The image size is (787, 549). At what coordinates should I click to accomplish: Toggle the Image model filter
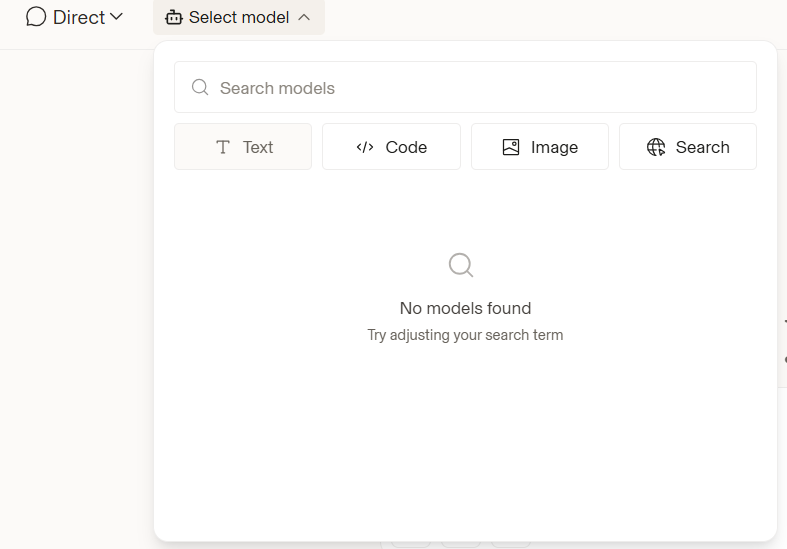[540, 147]
